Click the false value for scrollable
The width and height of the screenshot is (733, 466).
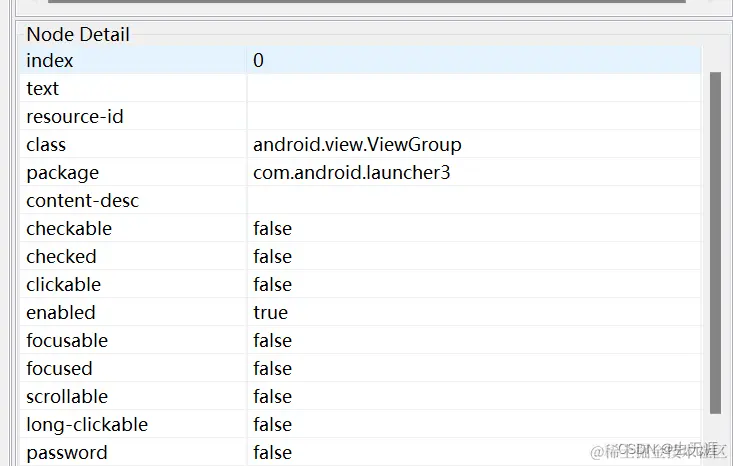[x=273, y=397]
